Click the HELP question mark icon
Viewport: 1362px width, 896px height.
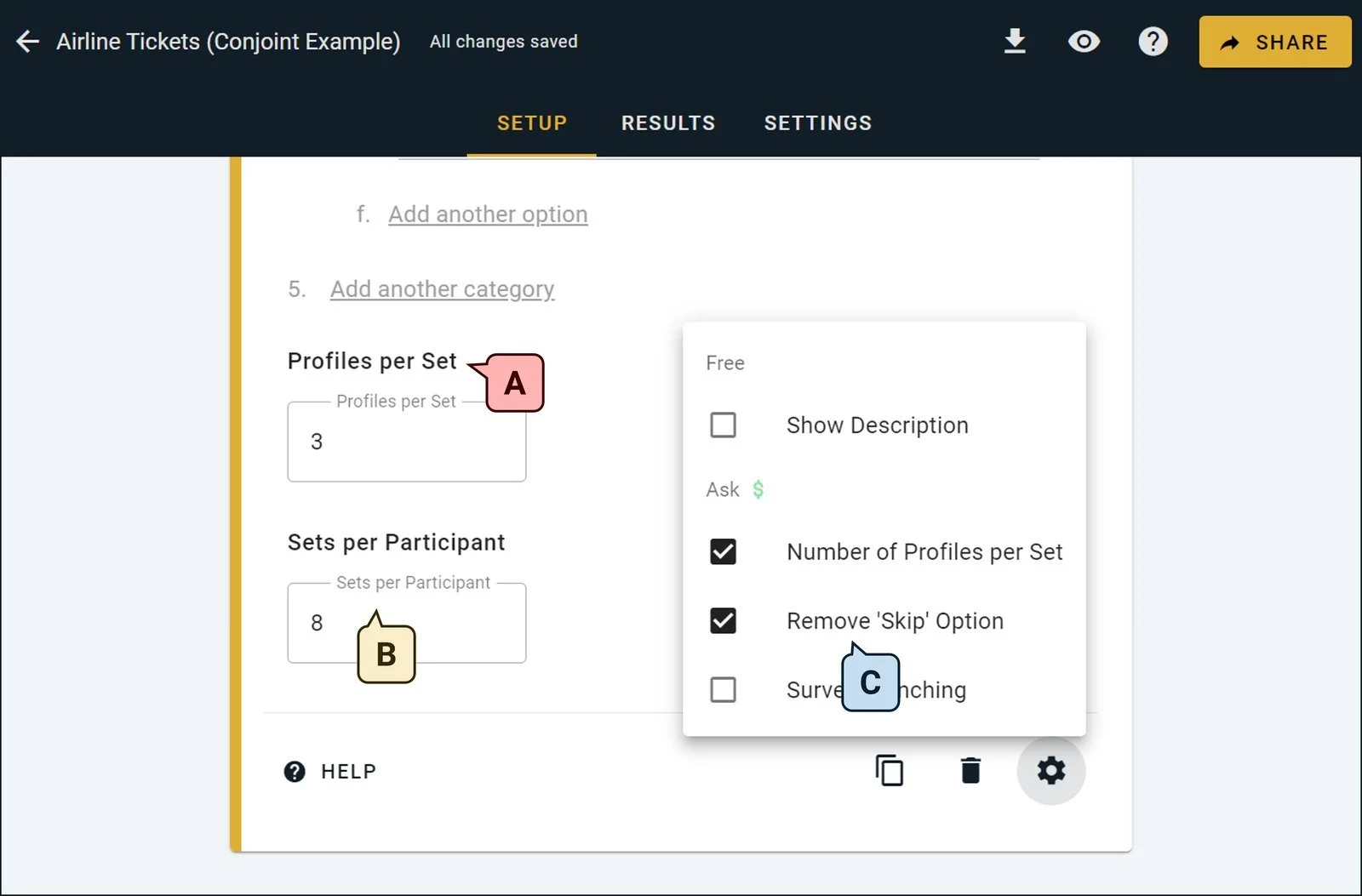click(x=295, y=772)
